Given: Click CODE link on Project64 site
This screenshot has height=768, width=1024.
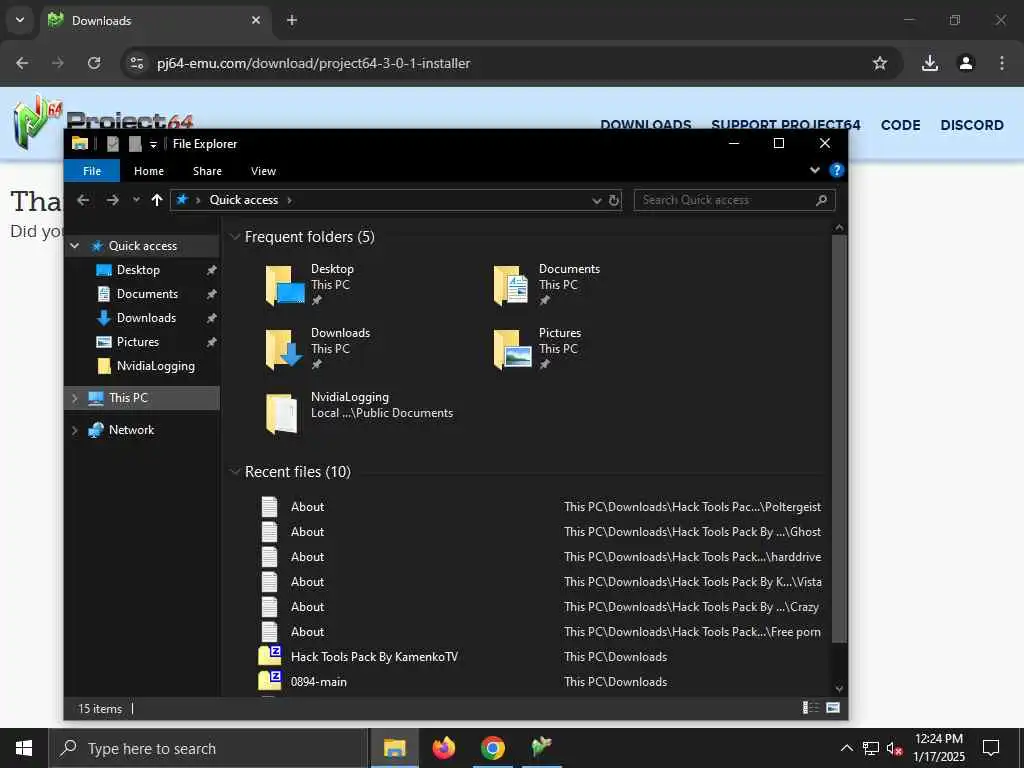Looking at the screenshot, I should click(900, 125).
